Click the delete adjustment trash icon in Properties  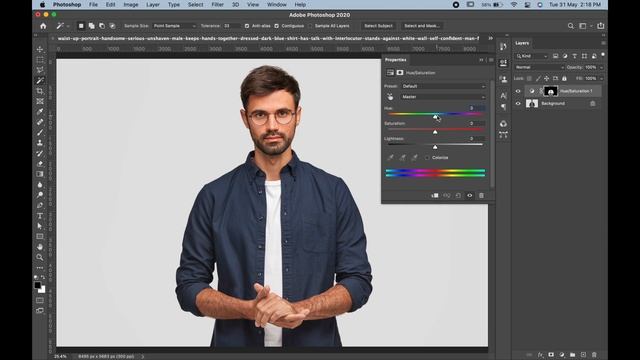(x=481, y=196)
